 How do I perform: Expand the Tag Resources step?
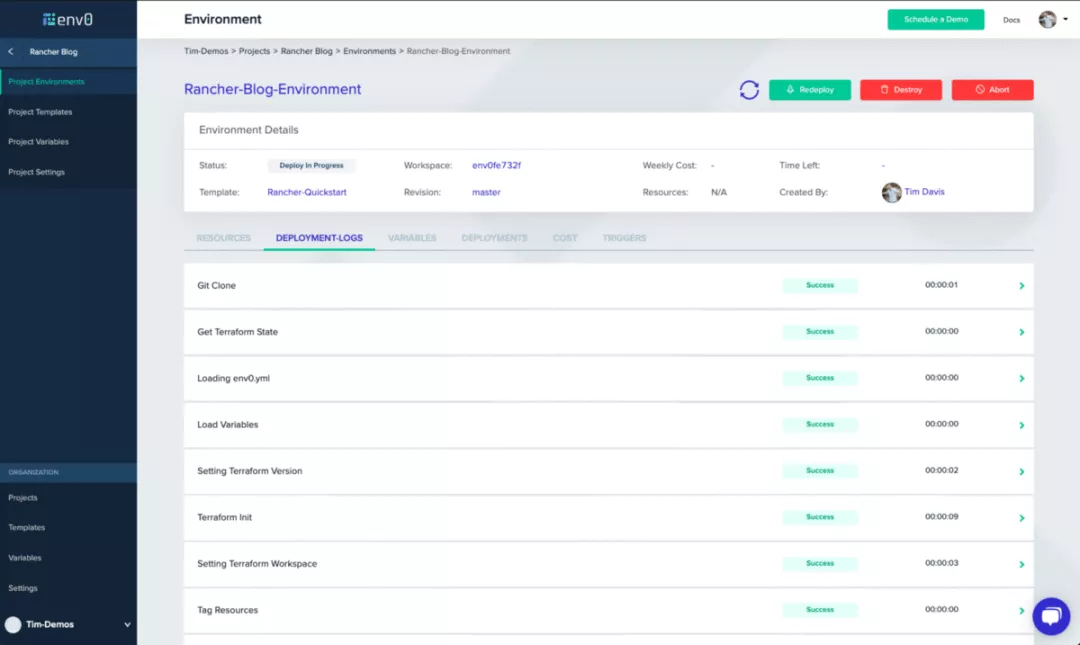pos(1021,611)
